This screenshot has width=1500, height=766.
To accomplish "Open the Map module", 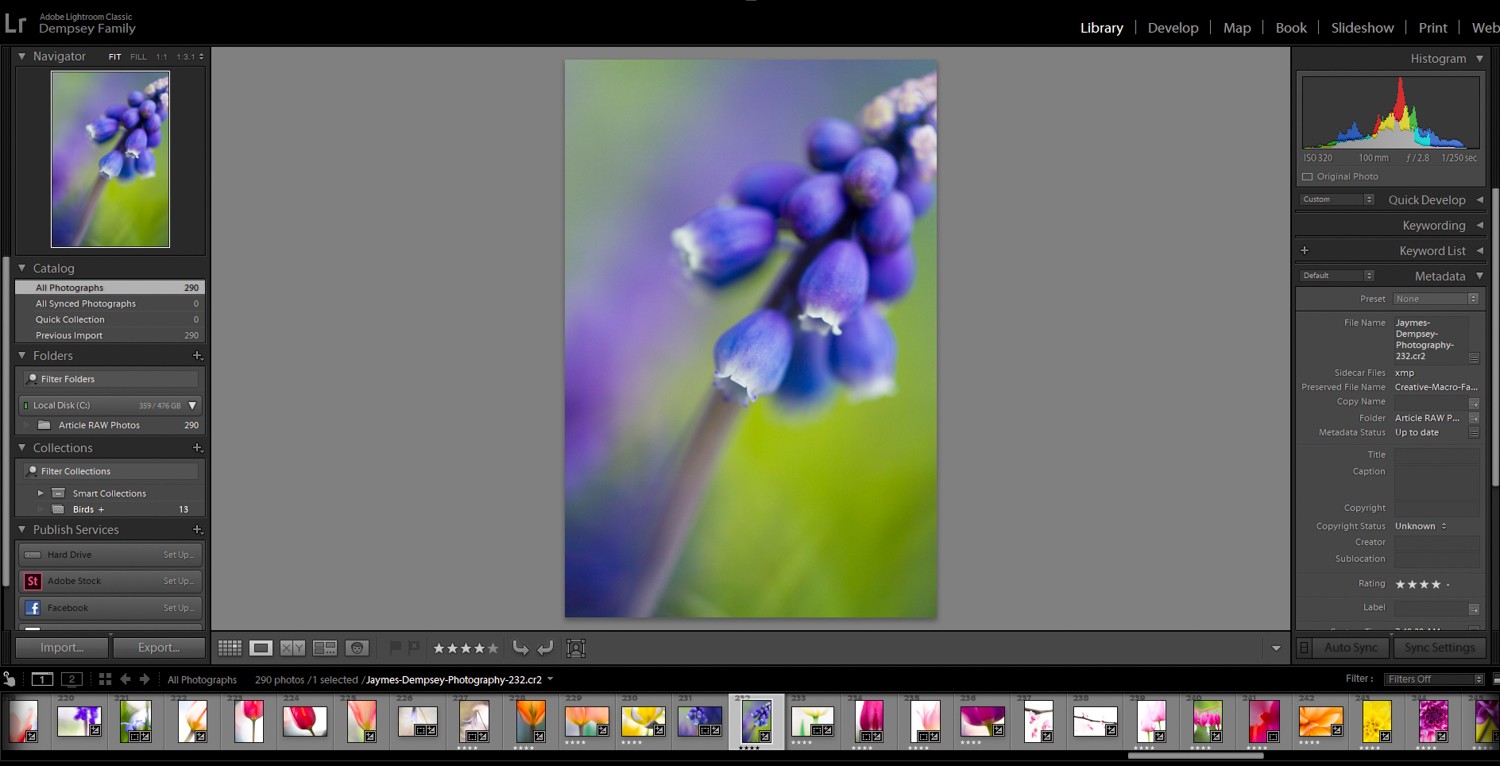I will tap(1236, 27).
